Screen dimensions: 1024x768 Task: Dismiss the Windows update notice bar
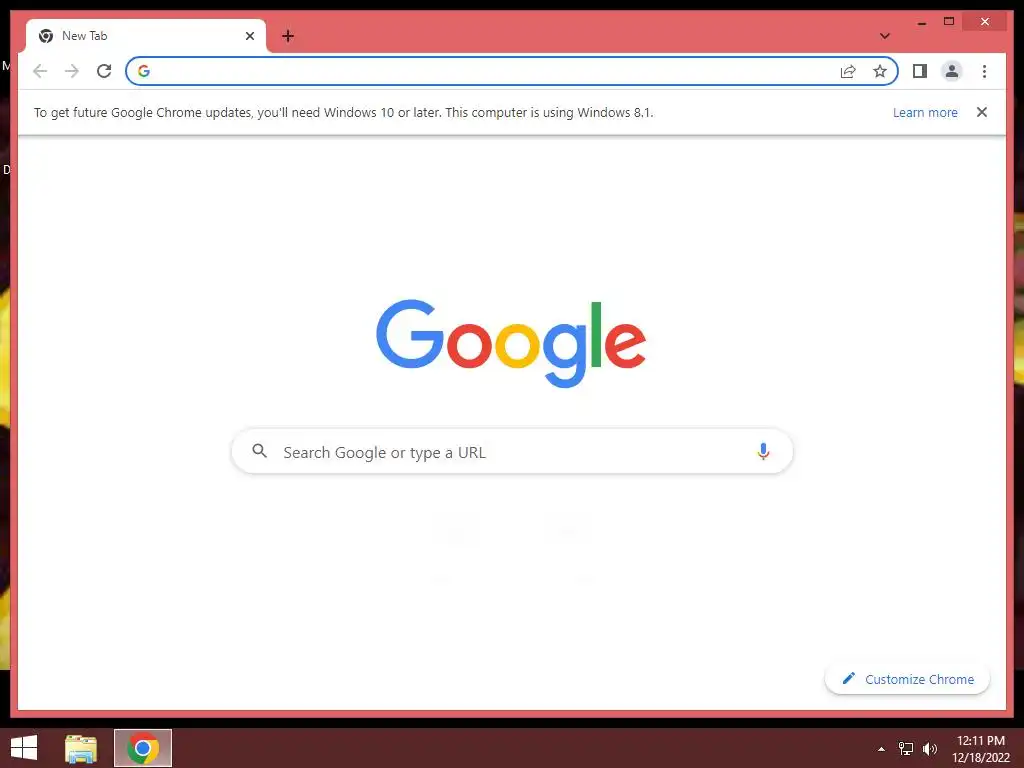coord(982,112)
